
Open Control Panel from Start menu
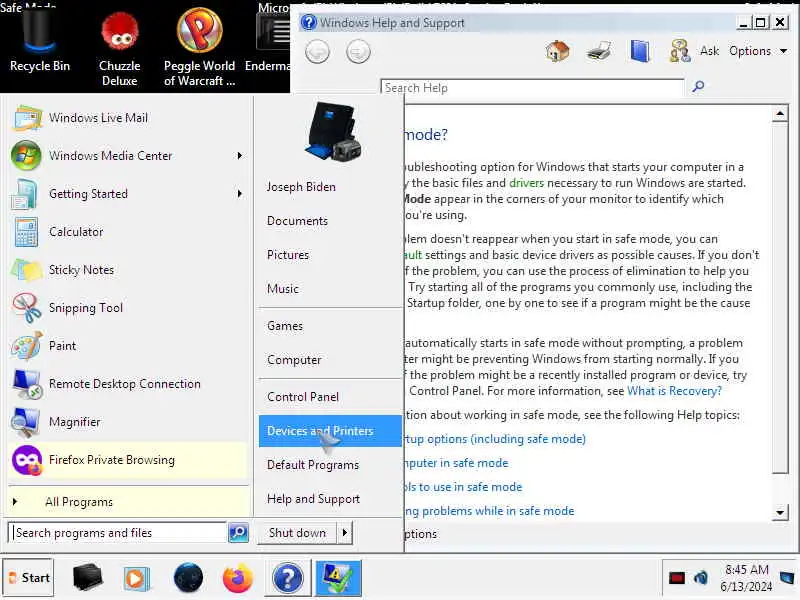303,397
